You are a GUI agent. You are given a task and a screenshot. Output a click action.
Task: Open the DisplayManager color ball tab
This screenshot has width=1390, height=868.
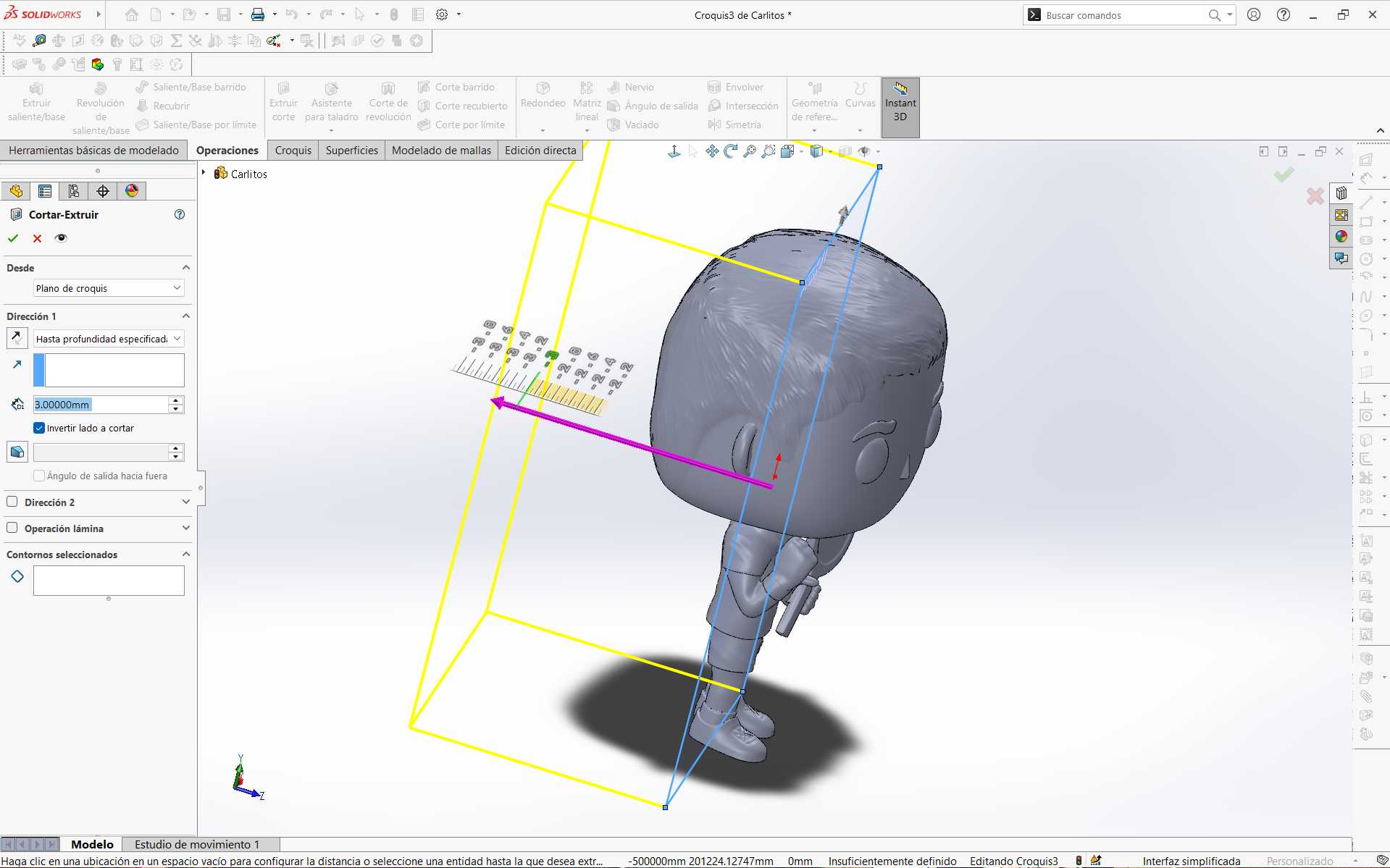click(132, 191)
